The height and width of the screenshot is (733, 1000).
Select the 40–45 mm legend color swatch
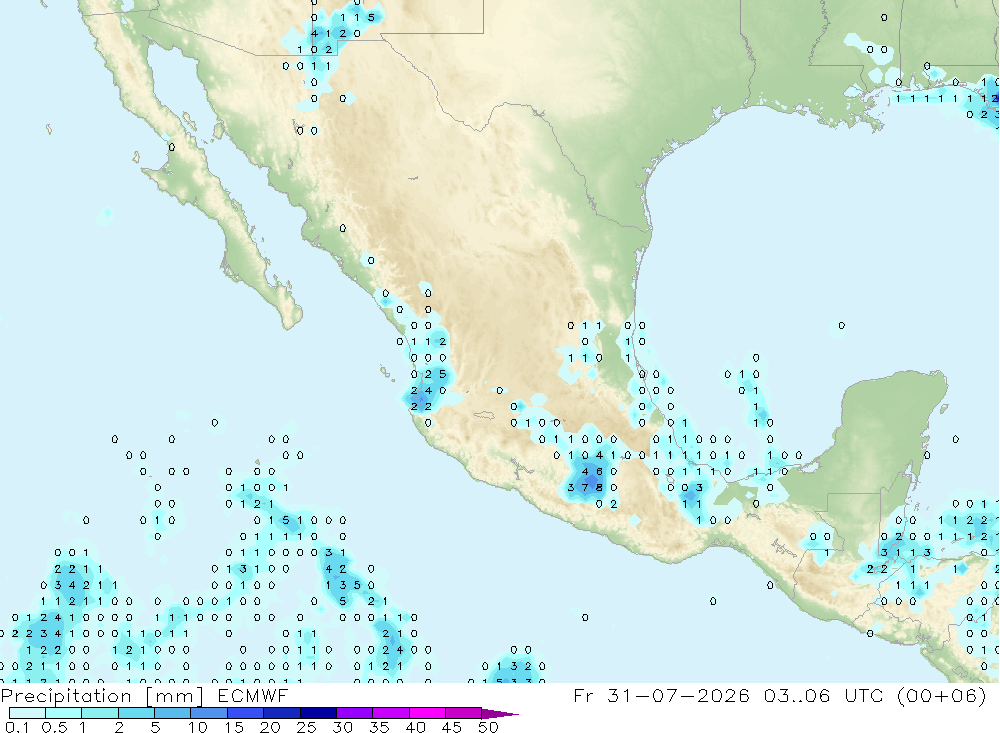pos(427,713)
